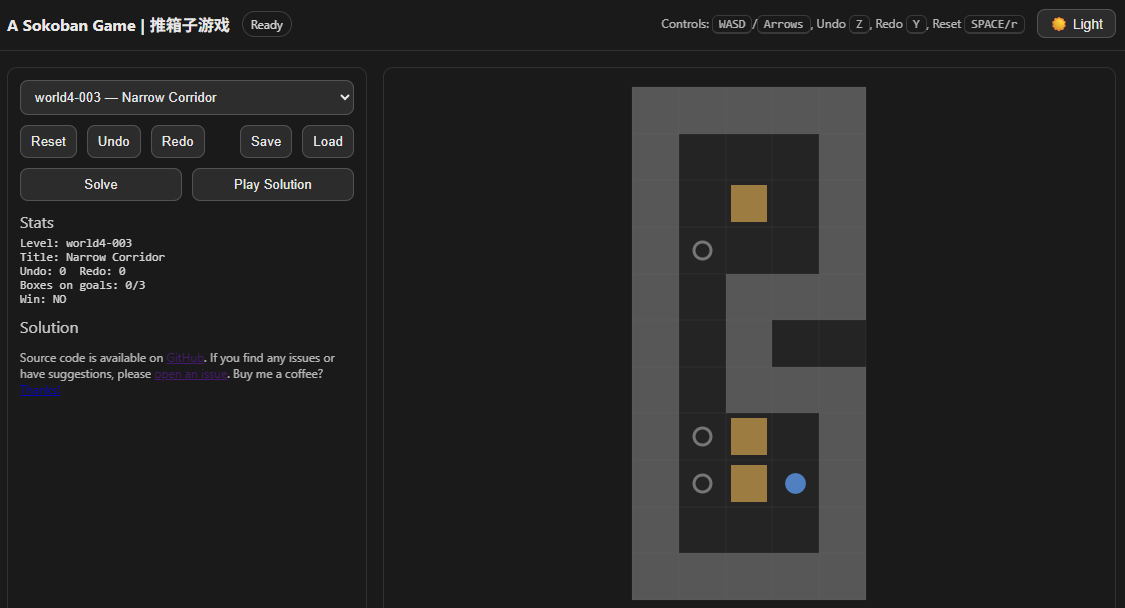
Task: Click the box in the upper room
Action: (x=749, y=203)
